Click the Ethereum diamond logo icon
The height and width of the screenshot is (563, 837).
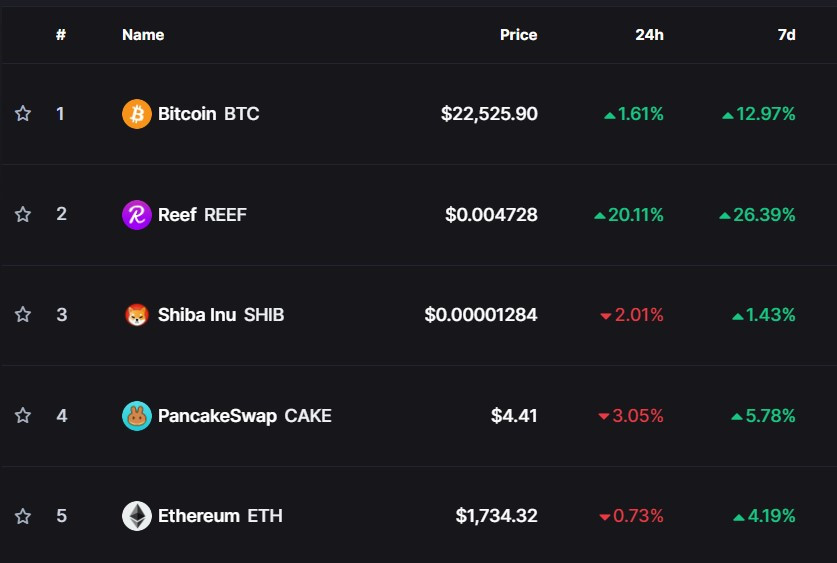[x=136, y=516]
